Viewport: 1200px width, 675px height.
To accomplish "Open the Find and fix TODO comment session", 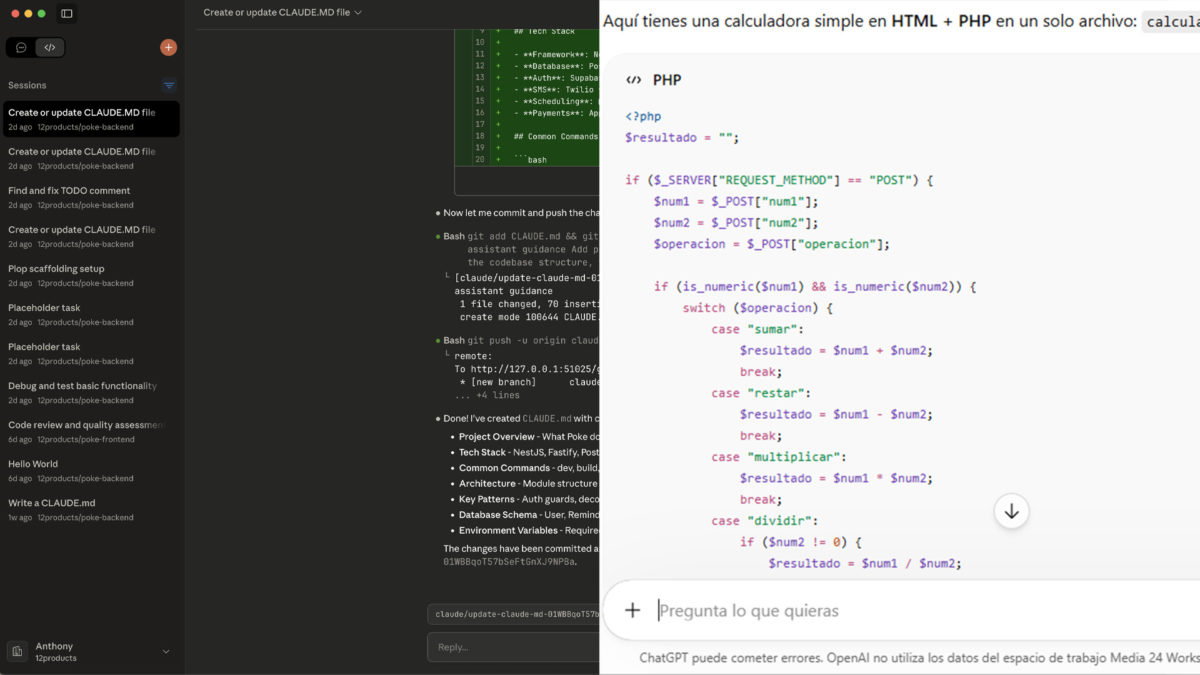I will point(92,197).
